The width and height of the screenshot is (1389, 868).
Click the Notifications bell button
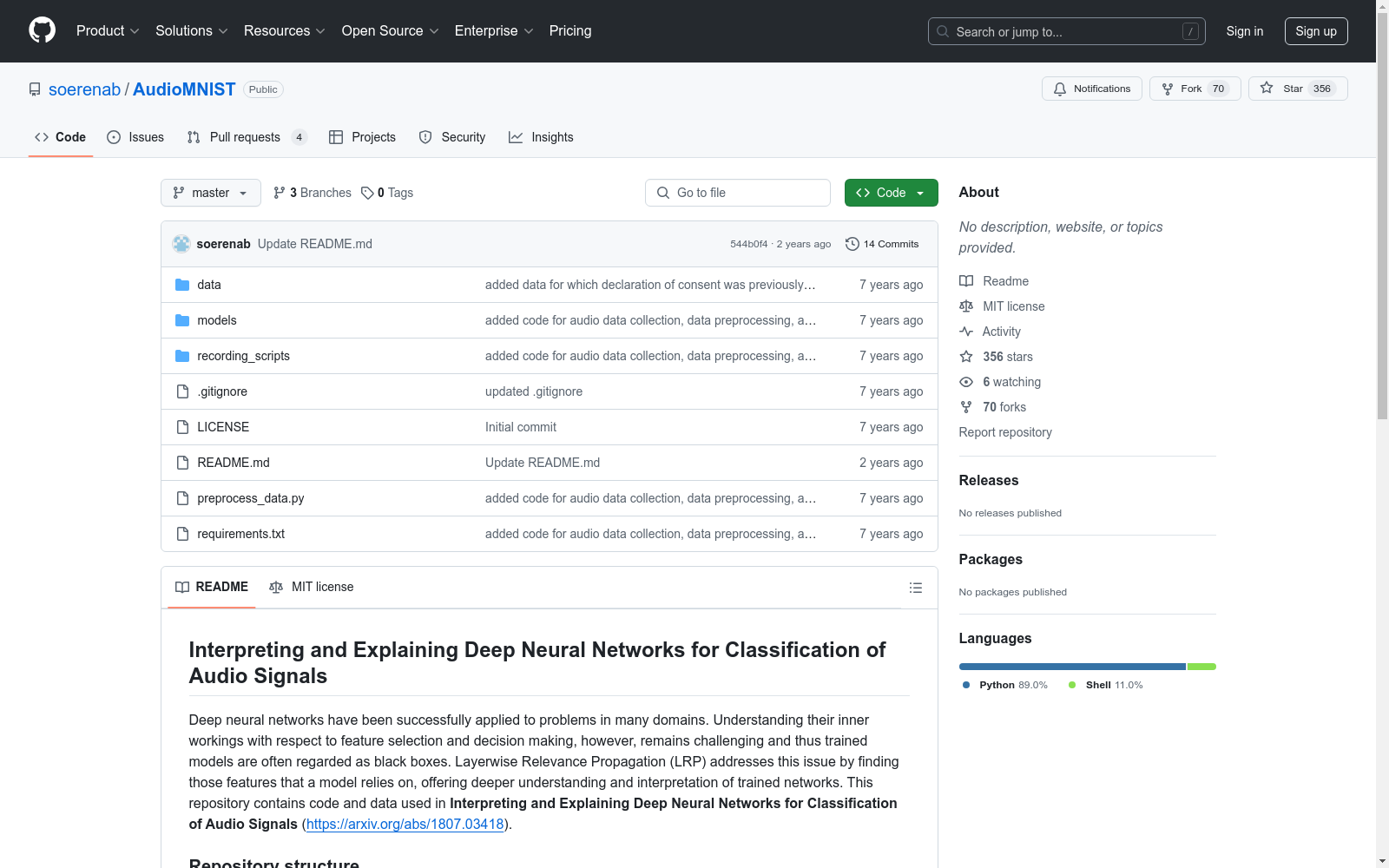point(1091,89)
